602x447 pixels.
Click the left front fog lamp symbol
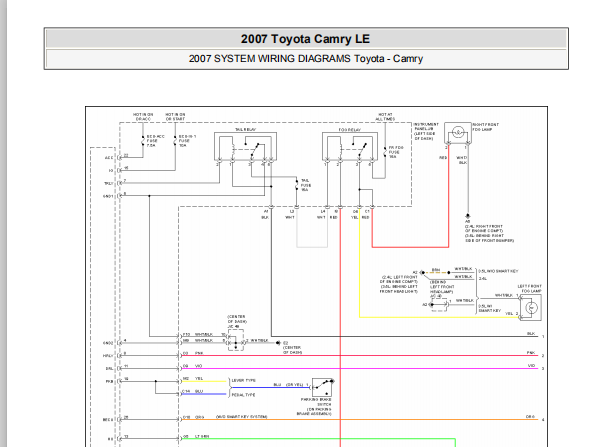[x=531, y=307]
